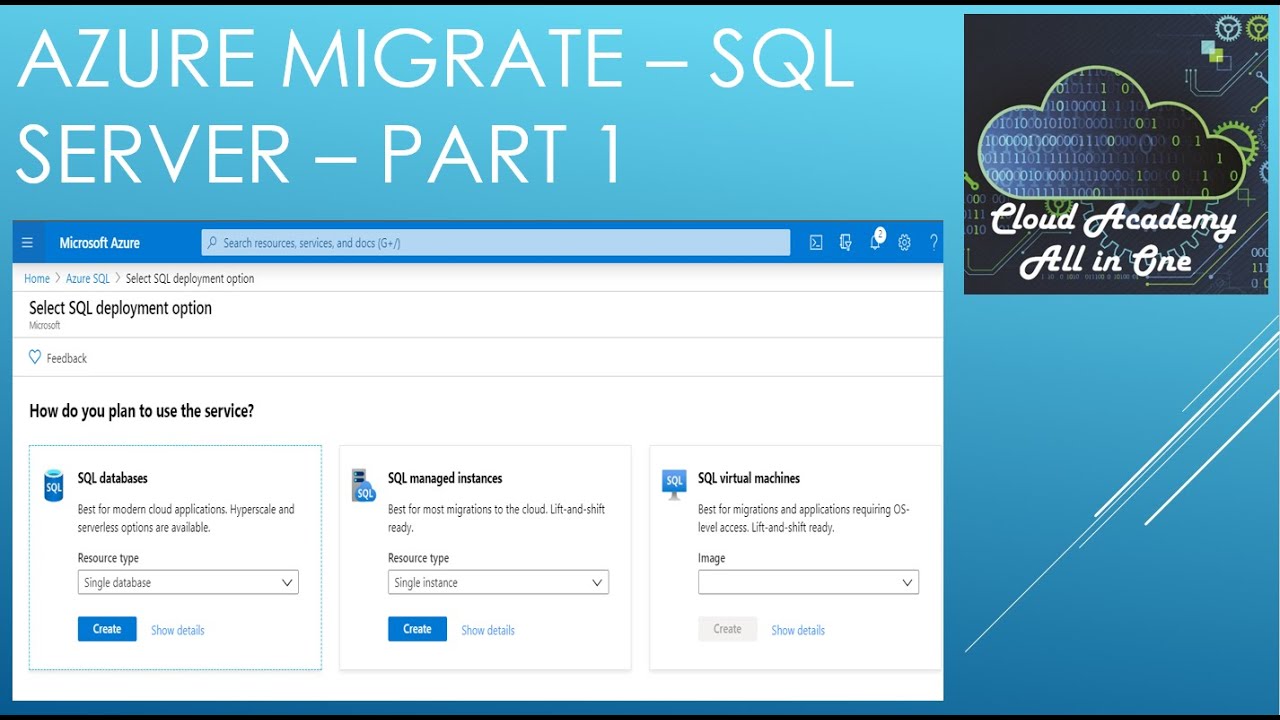Click the Feedback heart icon
1280x720 pixels.
(x=35, y=357)
